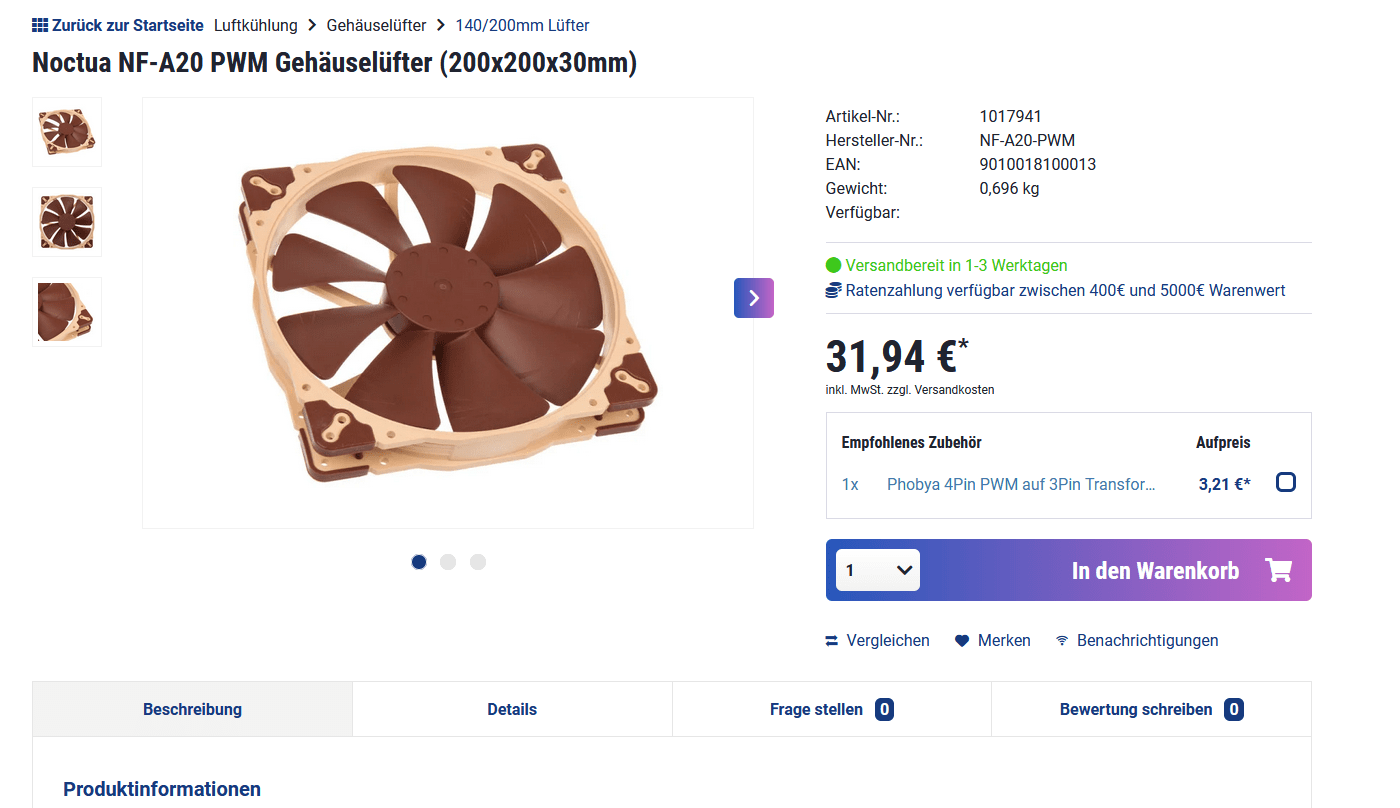1400x808 pixels.
Task: Add to cart with In den Warenkorb
Action: (x=1154, y=570)
